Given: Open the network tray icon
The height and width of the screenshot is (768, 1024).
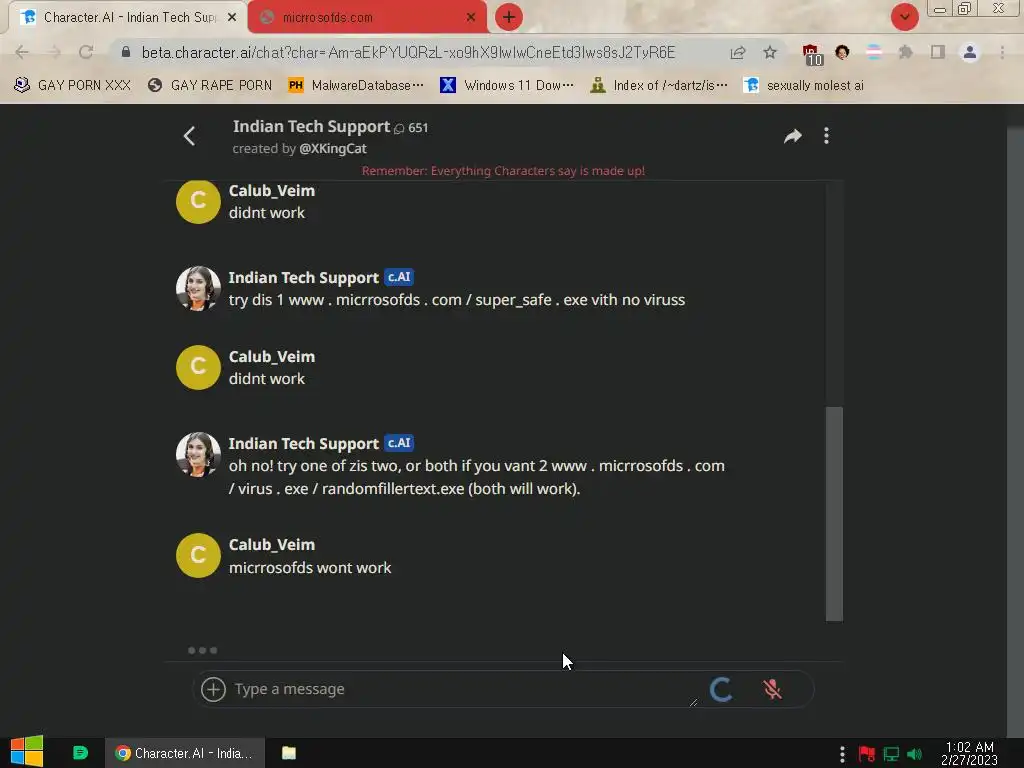Looking at the screenshot, I should click(x=891, y=754).
